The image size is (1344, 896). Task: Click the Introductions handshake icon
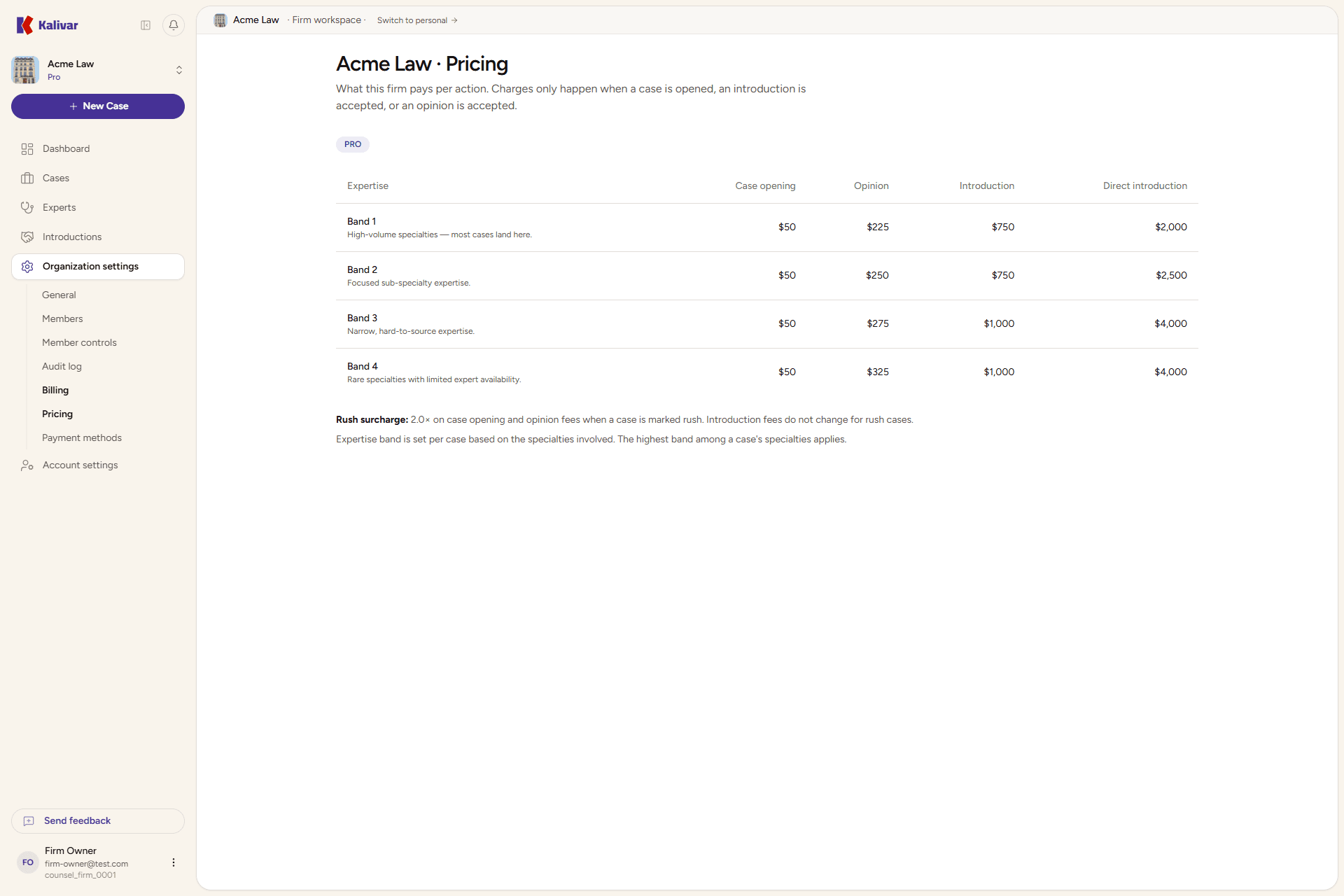tap(27, 237)
